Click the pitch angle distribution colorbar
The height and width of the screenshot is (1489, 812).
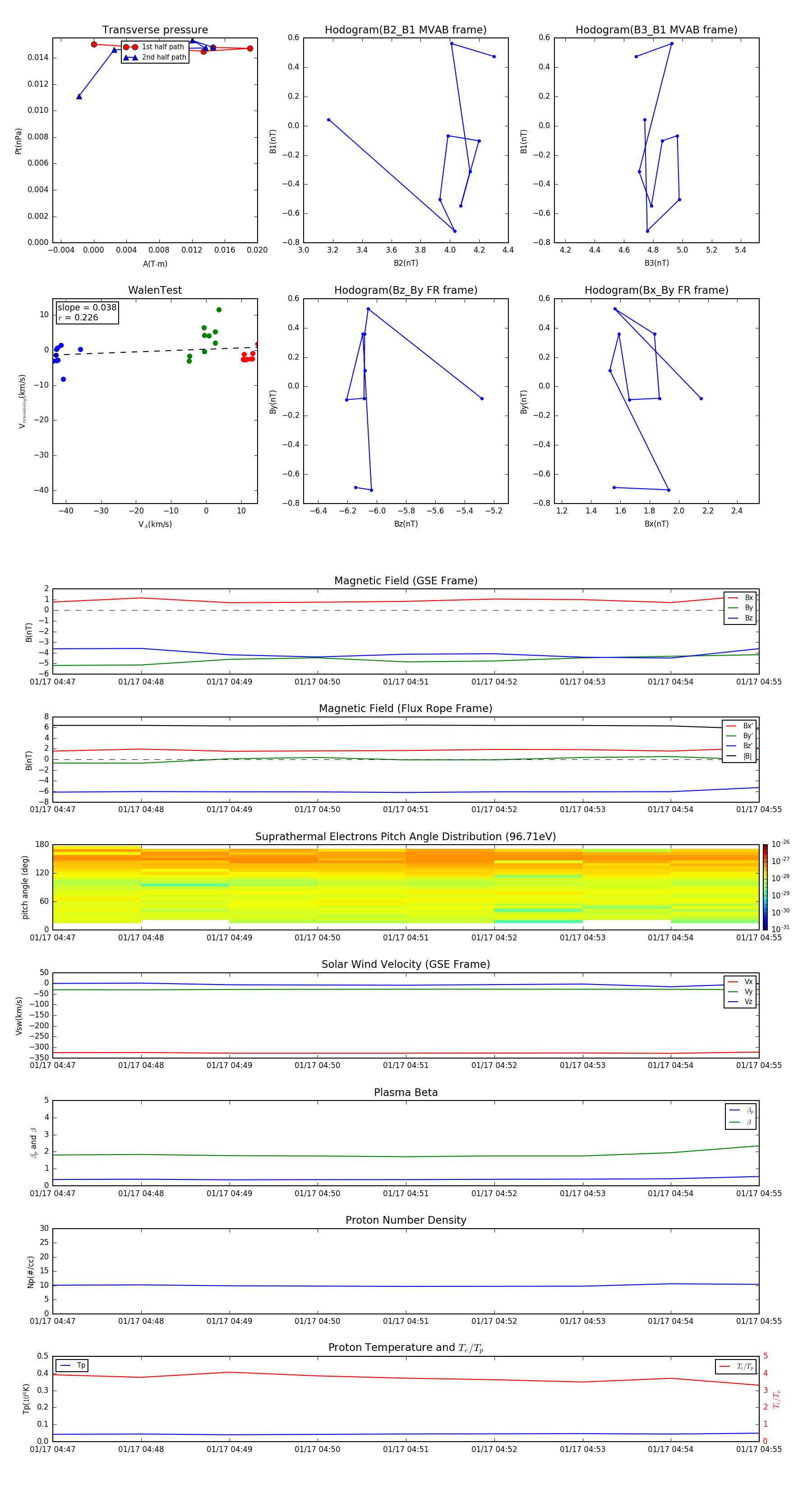(x=765, y=887)
